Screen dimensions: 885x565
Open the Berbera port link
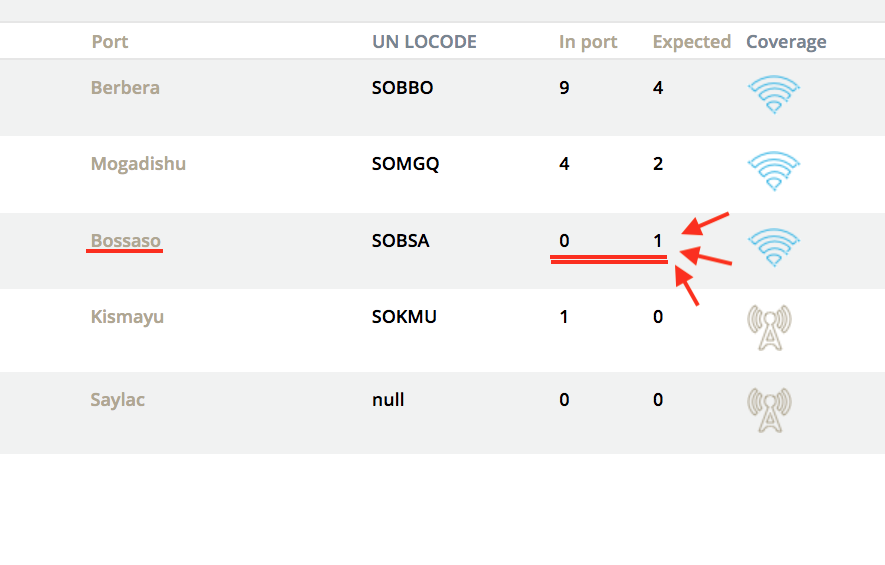[125, 88]
